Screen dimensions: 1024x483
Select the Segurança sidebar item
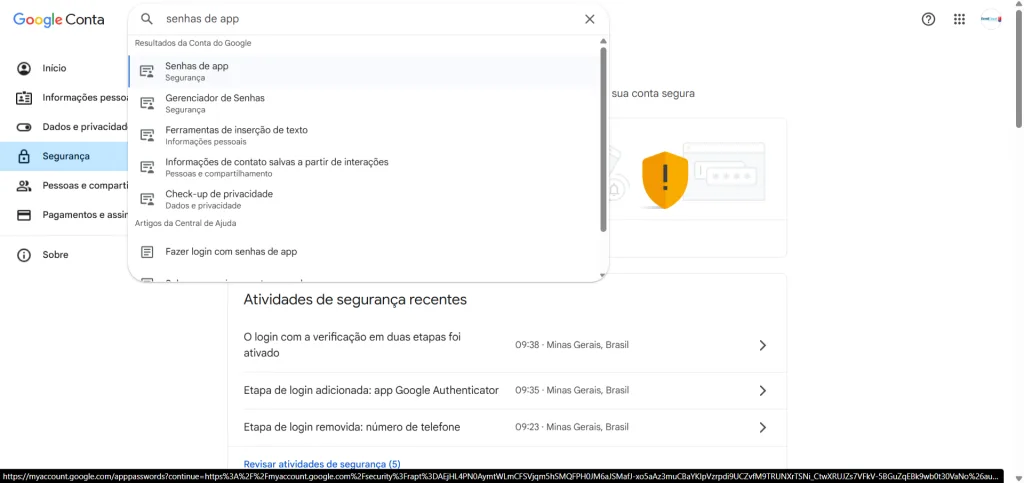click(64, 157)
